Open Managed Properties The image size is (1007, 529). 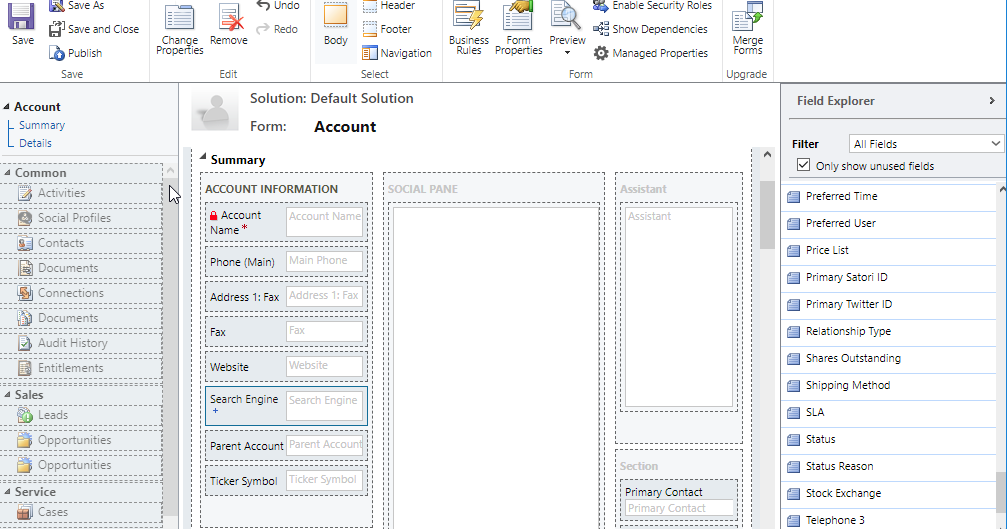pos(651,53)
